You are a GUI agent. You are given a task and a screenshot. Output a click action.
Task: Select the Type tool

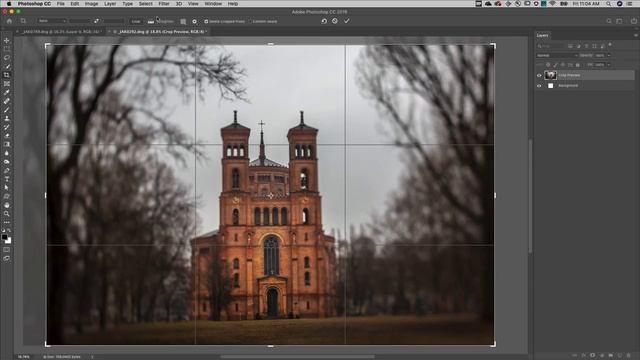click(x=7, y=179)
